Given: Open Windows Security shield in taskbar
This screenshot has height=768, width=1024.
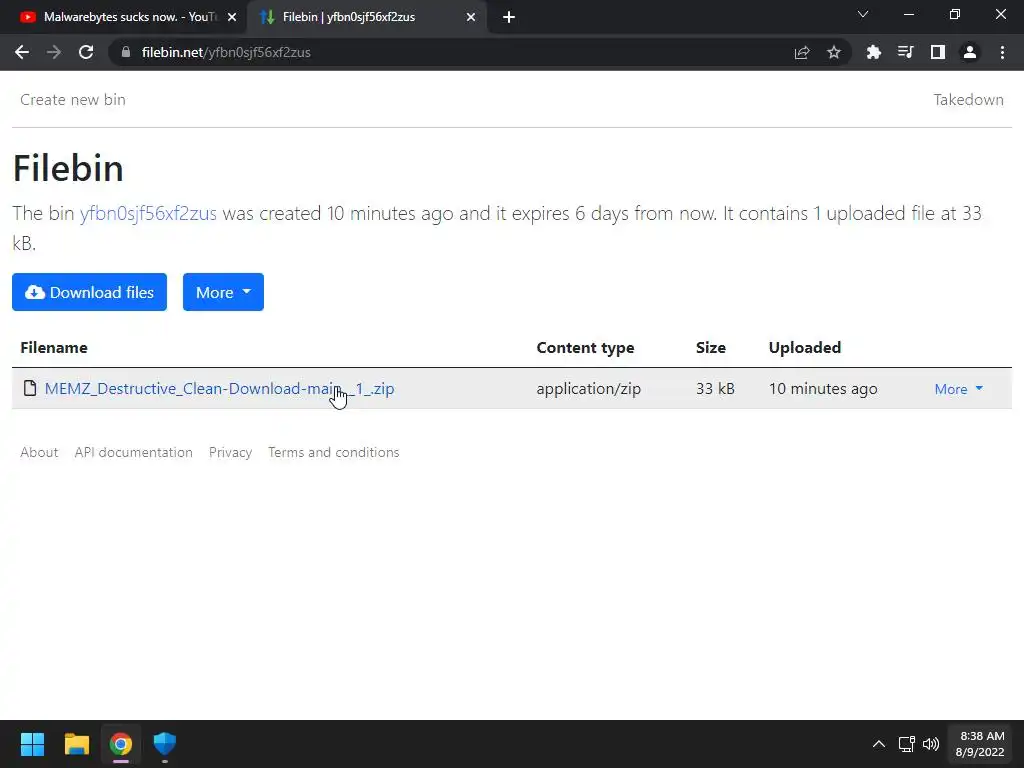Looking at the screenshot, I should (x=165, y=744).
